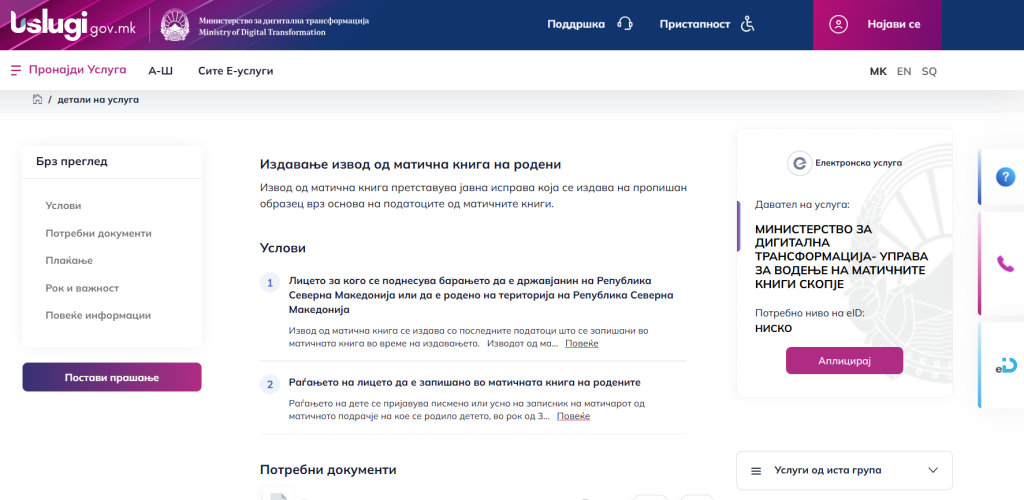Click the Ministry of Digital Transformation emblem

174,25
